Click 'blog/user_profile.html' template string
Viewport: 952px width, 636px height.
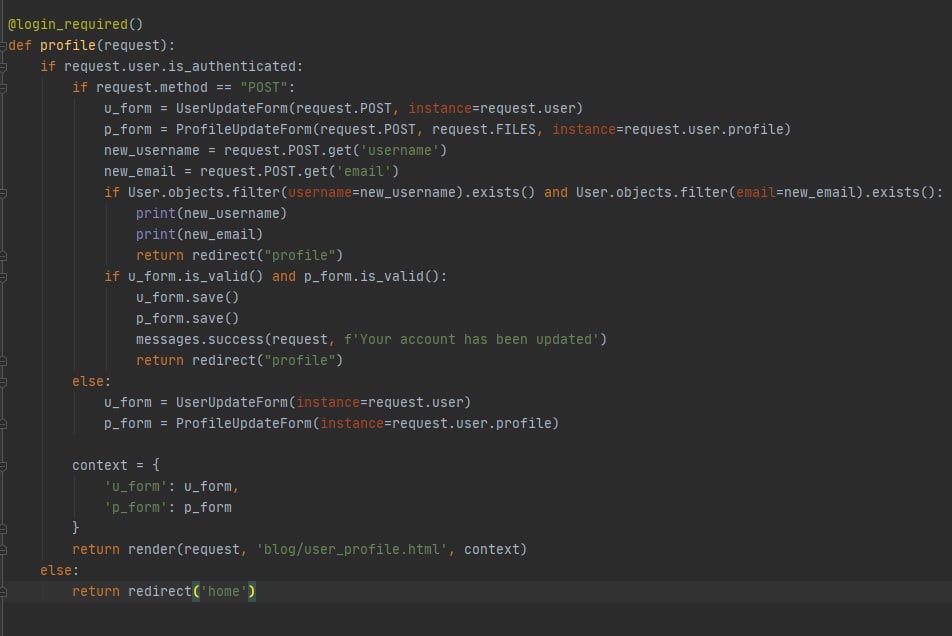352,550
